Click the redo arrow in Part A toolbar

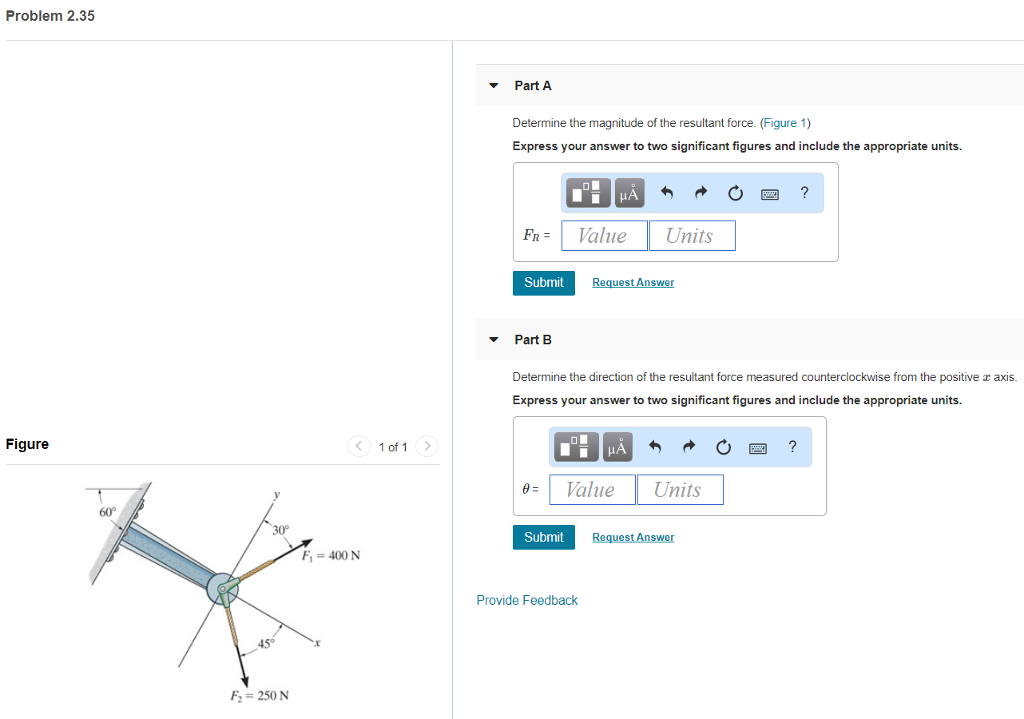click(700, 192)
